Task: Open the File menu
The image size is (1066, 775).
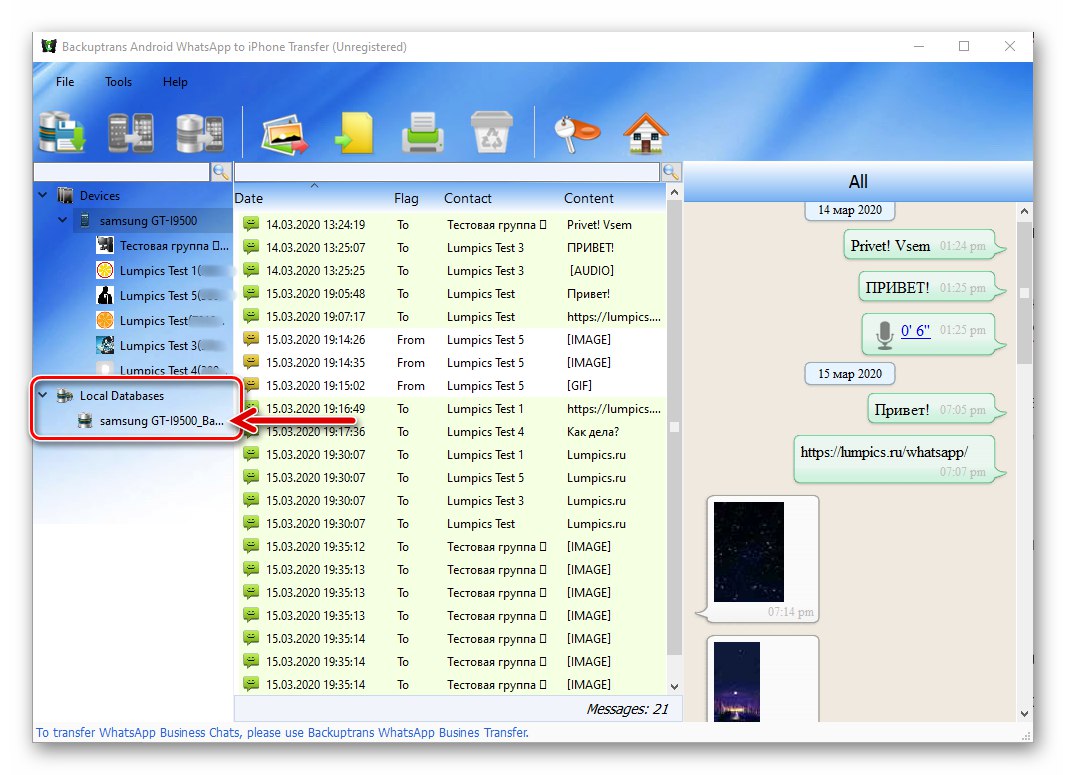Action: coord(65,82)
